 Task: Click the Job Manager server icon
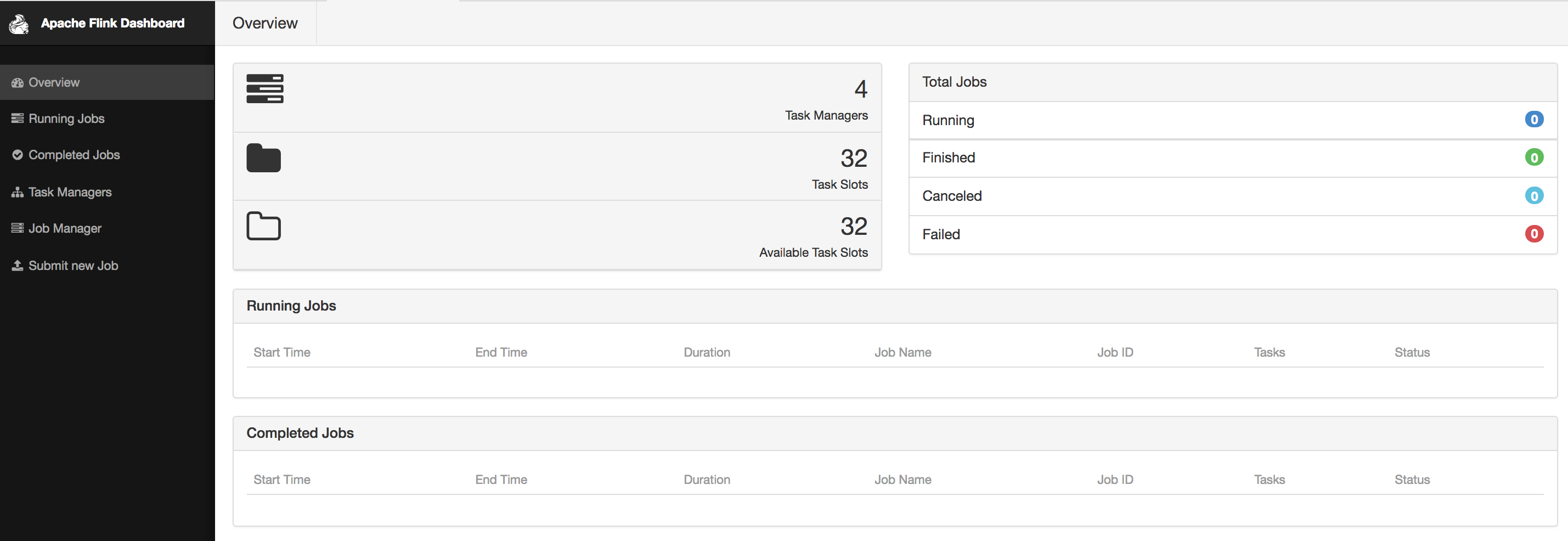click(18, 228)
